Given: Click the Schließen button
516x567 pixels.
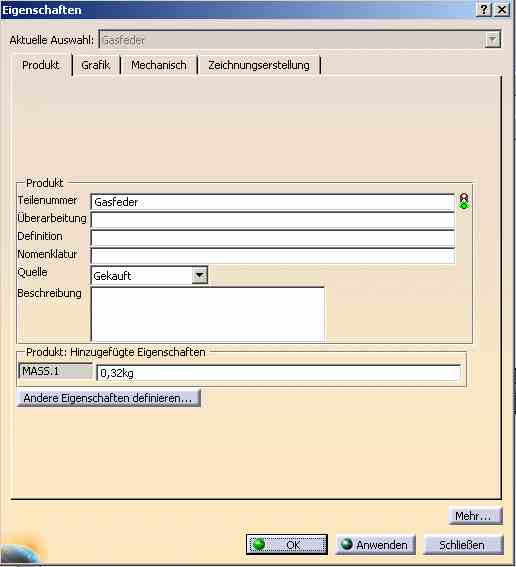Looking at the screenshot, I should coord(463,545).
